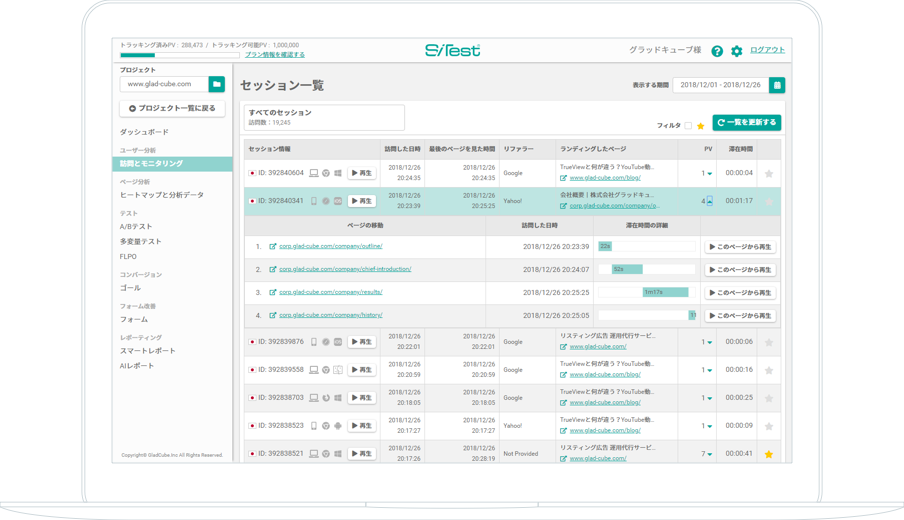Screen dimensions: 904x520
Task: Click external link icon for corp.glad-cube.com/company/outline/
Action: pos(273,246)
